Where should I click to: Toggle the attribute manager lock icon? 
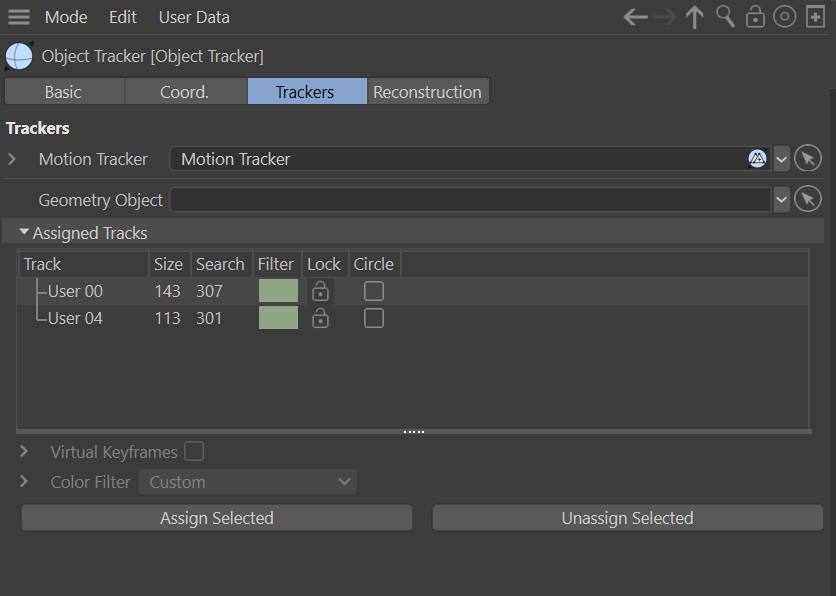coord(755,17)
